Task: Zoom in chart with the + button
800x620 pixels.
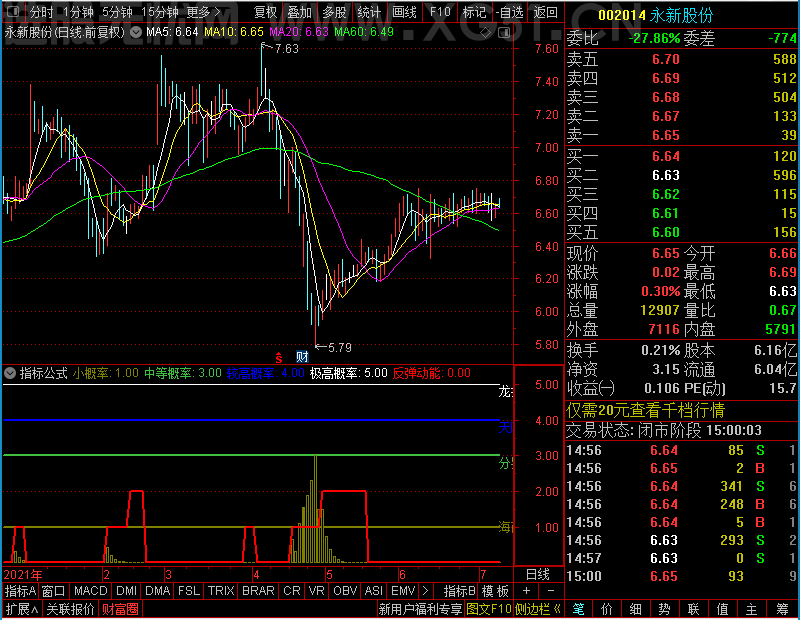Action: (x=527, y=590)
